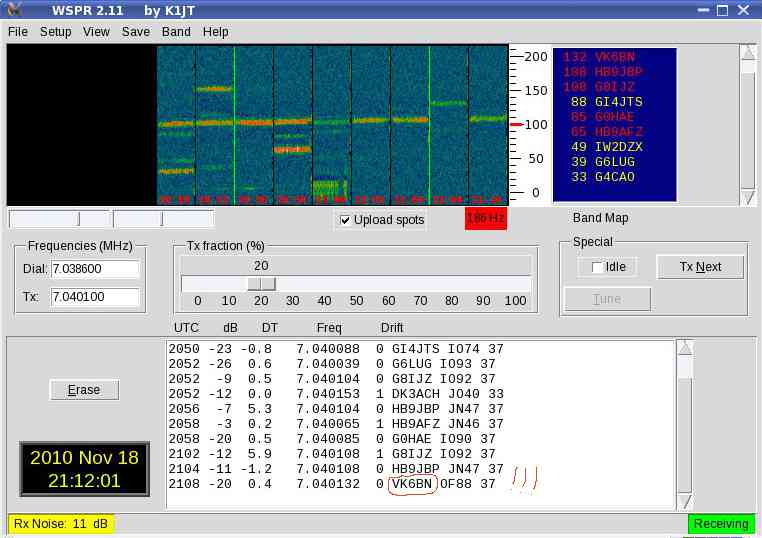Screen dimensions: 762x538
Task: Open the Setup menu
Action: click(55, 32)
